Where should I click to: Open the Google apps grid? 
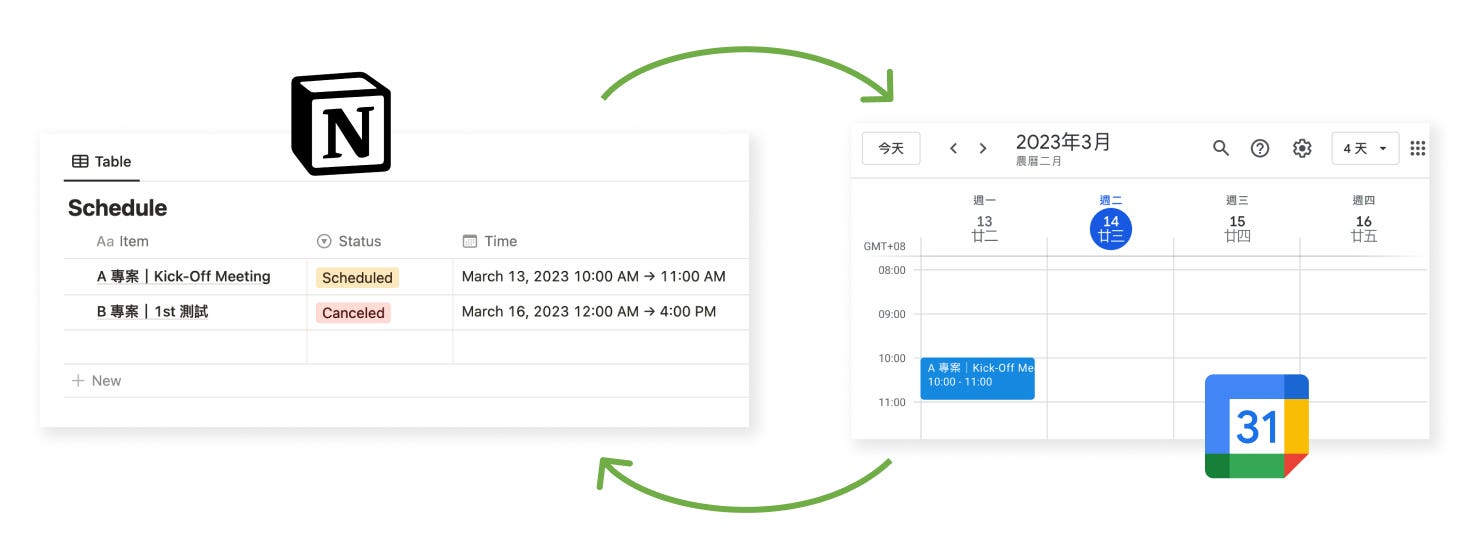[x=1417, y=148]
